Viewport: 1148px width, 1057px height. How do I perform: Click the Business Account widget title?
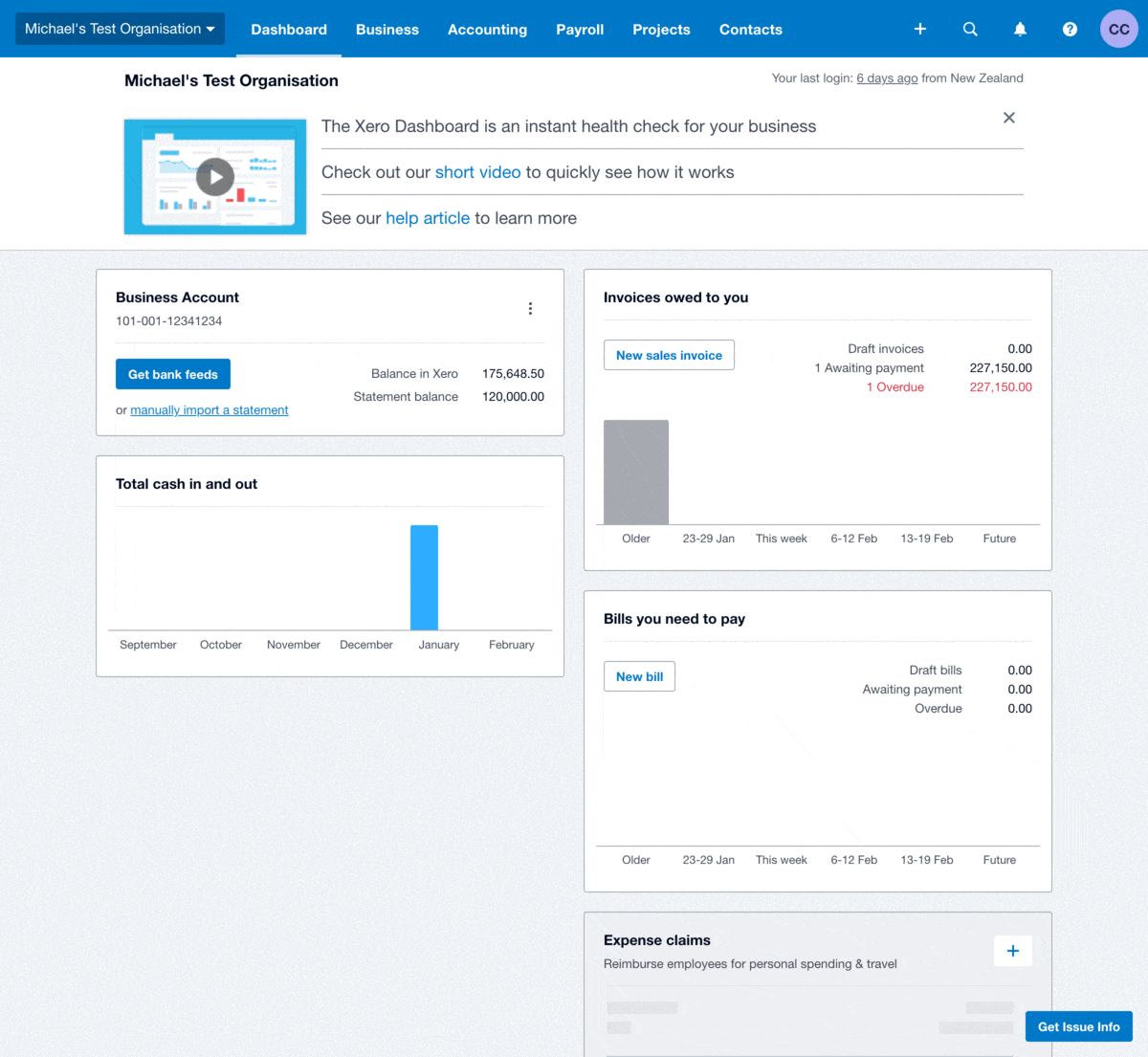point(177,297)
